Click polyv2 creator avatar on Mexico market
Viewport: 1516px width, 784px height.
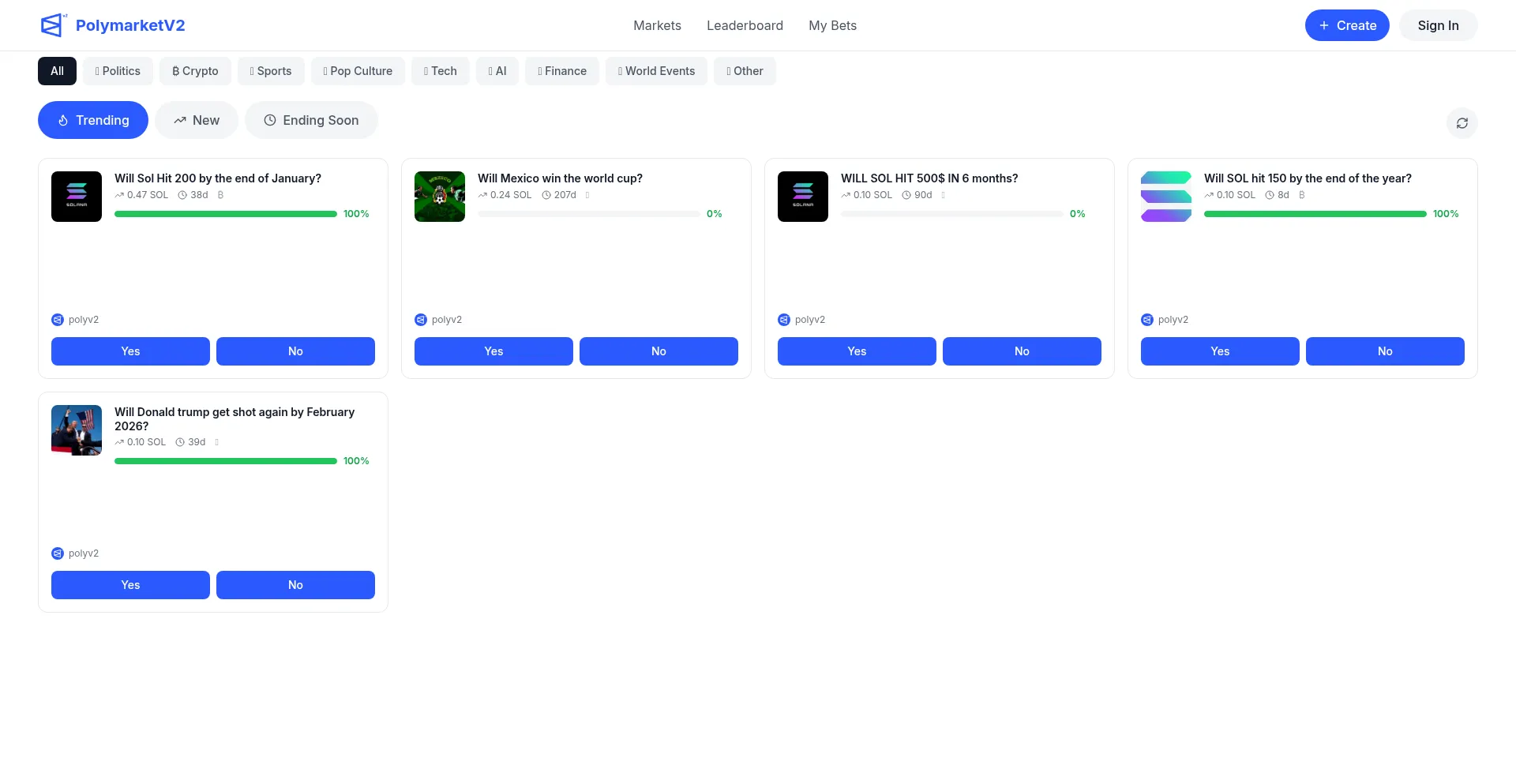tap(421, 320)
